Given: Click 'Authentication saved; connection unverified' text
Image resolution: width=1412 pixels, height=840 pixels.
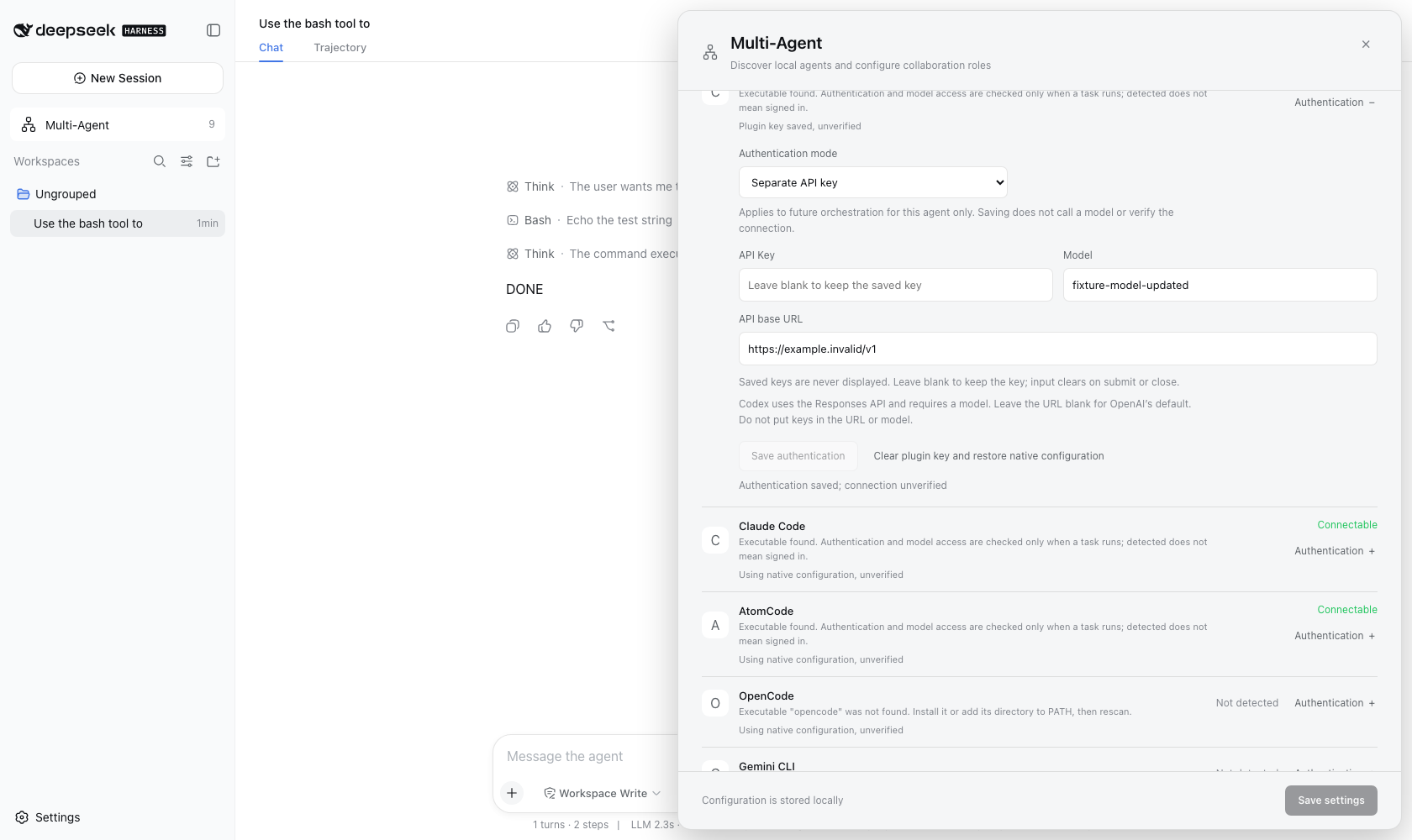Looking at the screenshot, I should coord(843,486).
